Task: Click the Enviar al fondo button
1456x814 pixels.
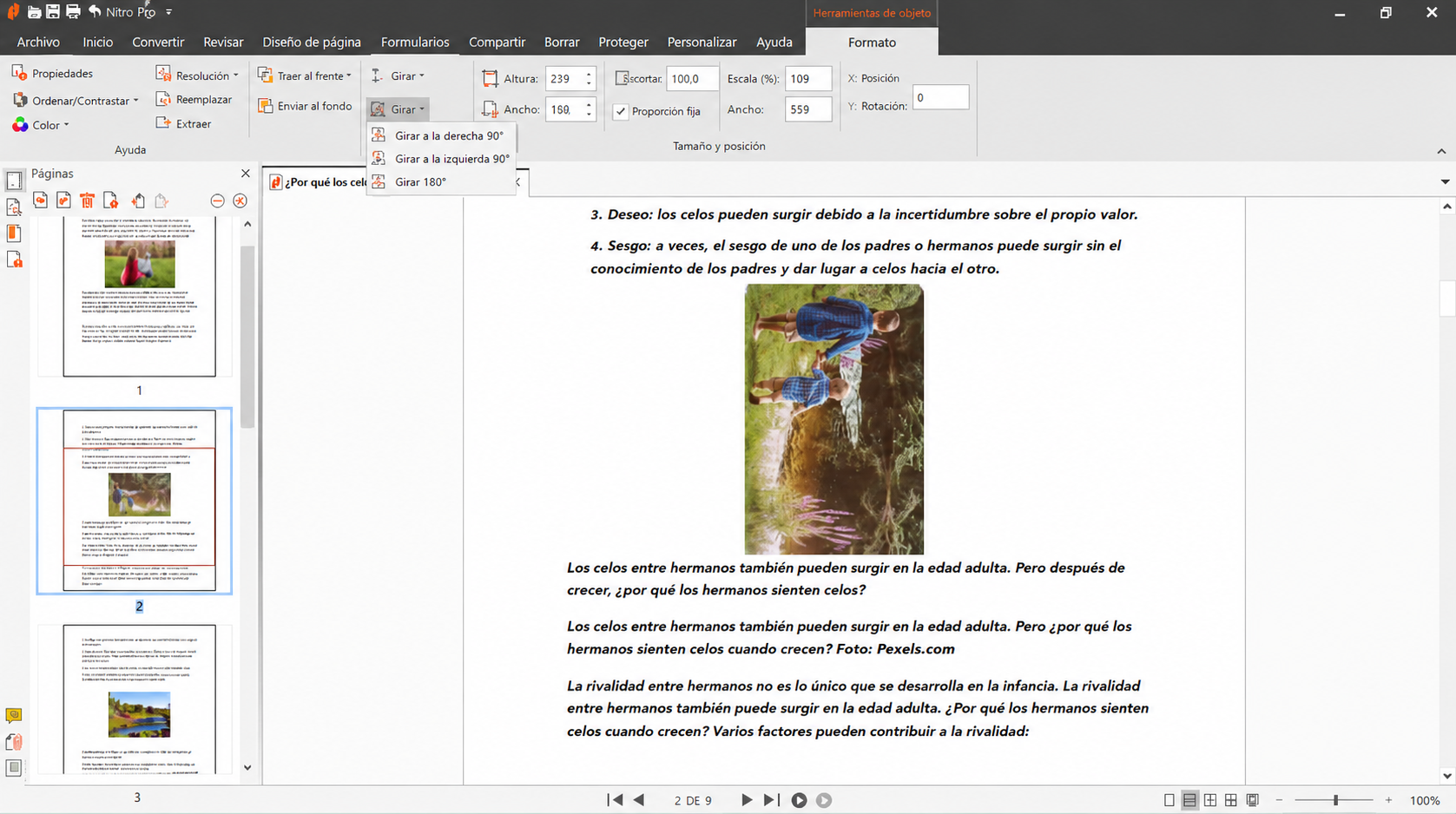Action: tap(305, 106)
